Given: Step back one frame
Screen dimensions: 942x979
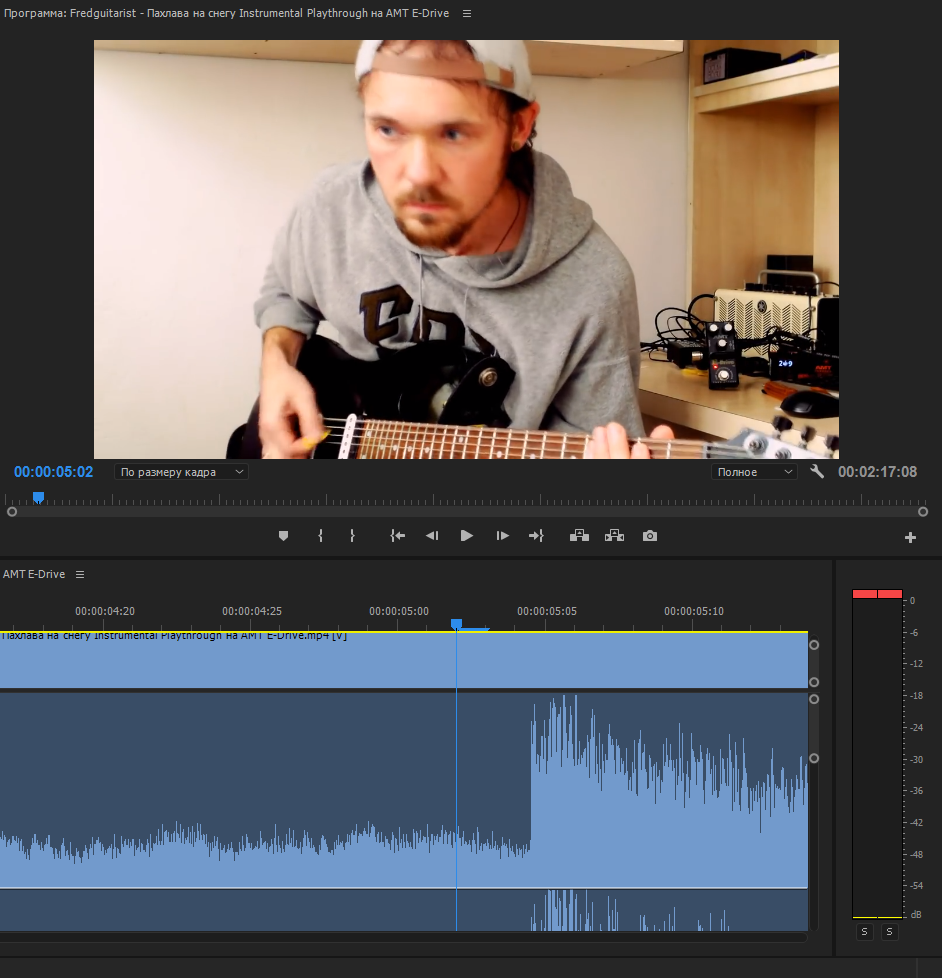Looking at the screenshot, I should 432,536.
